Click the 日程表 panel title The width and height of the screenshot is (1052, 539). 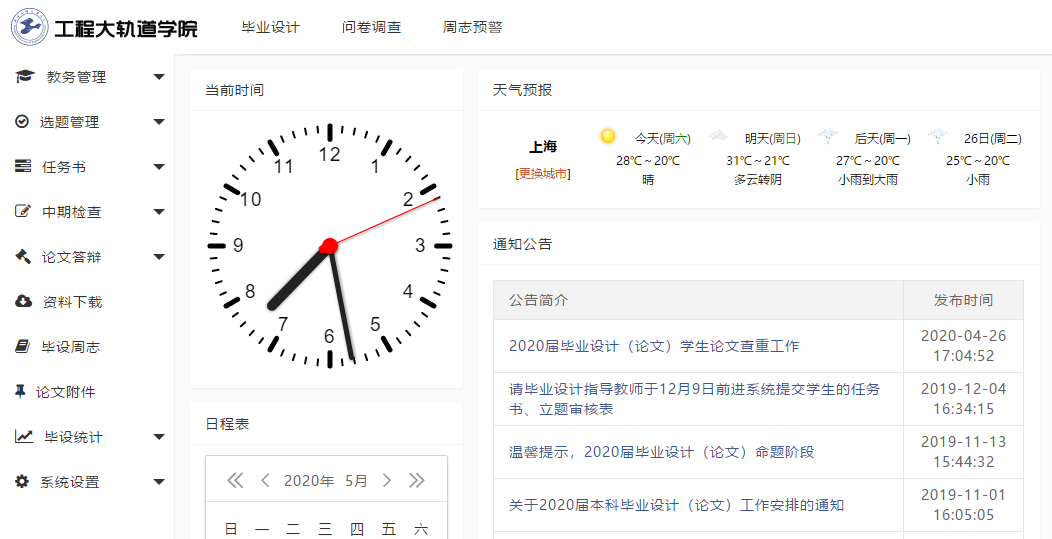(227, 424)
